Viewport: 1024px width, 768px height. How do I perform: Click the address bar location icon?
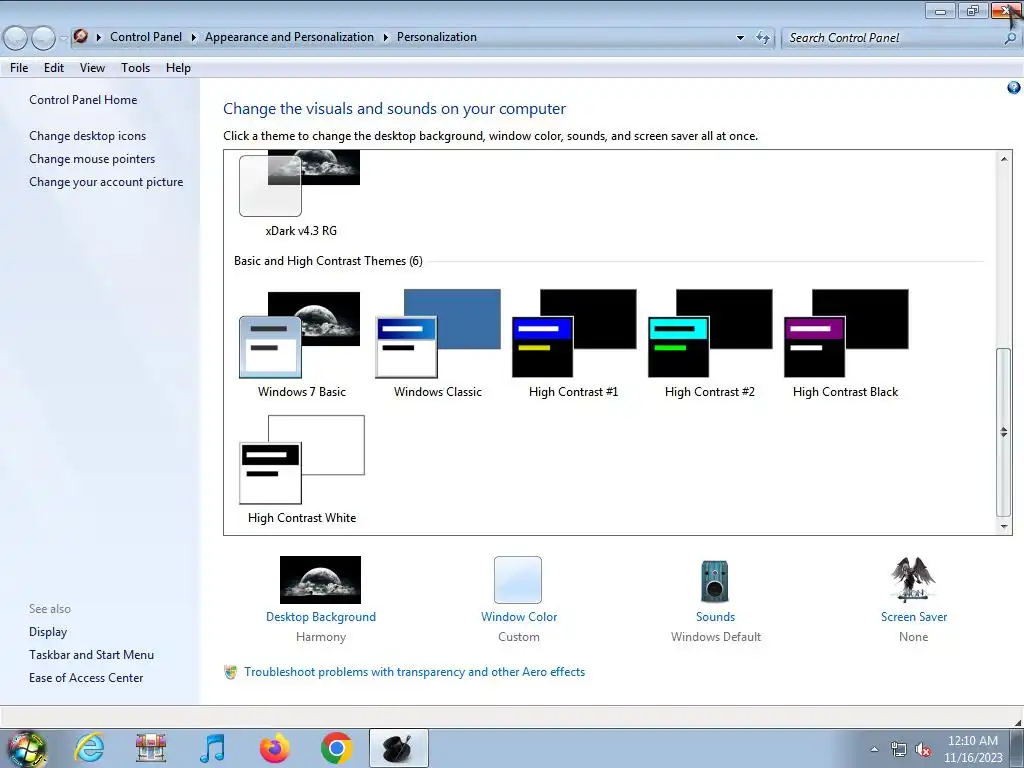[x=80, y=37]
